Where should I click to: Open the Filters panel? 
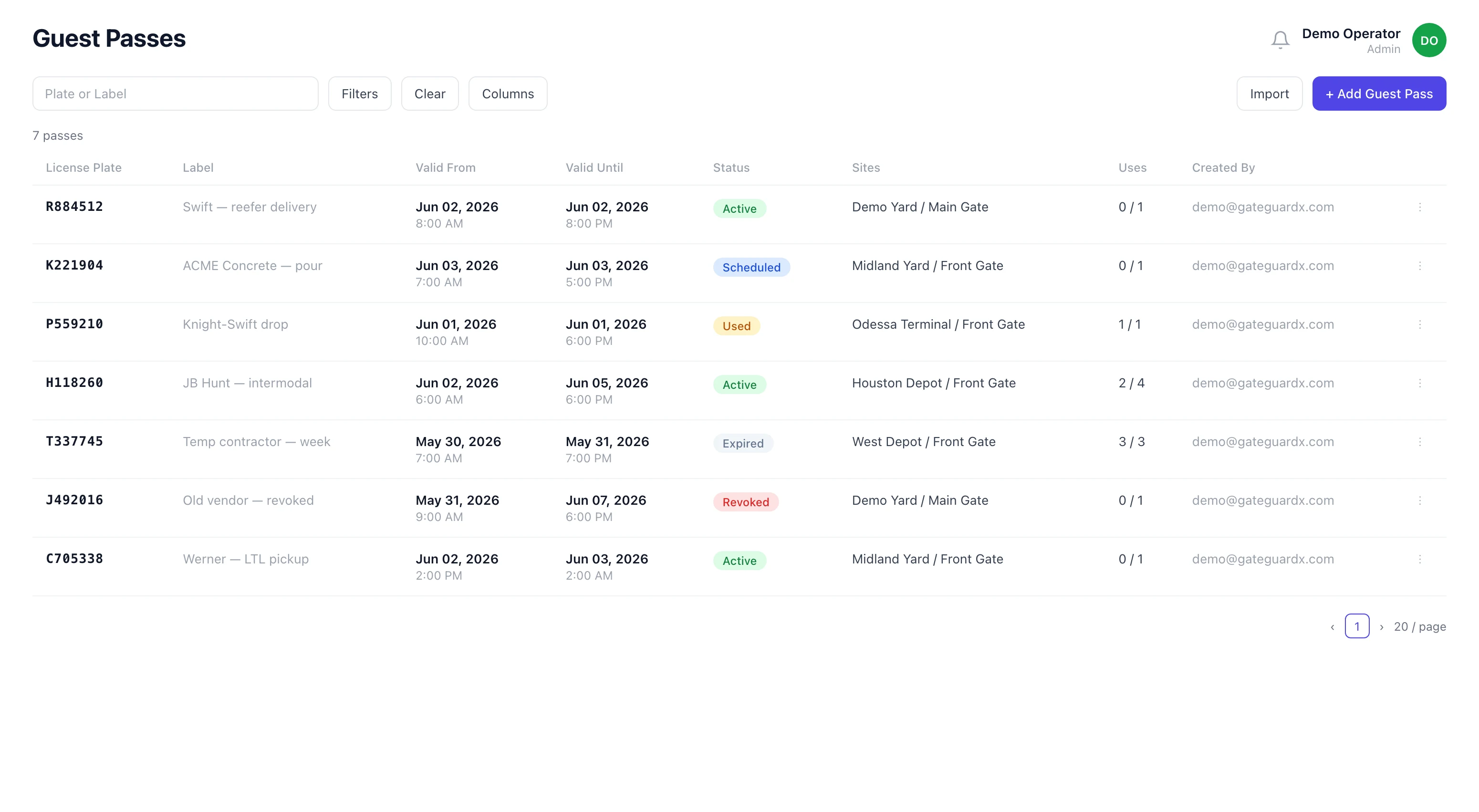click(x=359, y=94)
